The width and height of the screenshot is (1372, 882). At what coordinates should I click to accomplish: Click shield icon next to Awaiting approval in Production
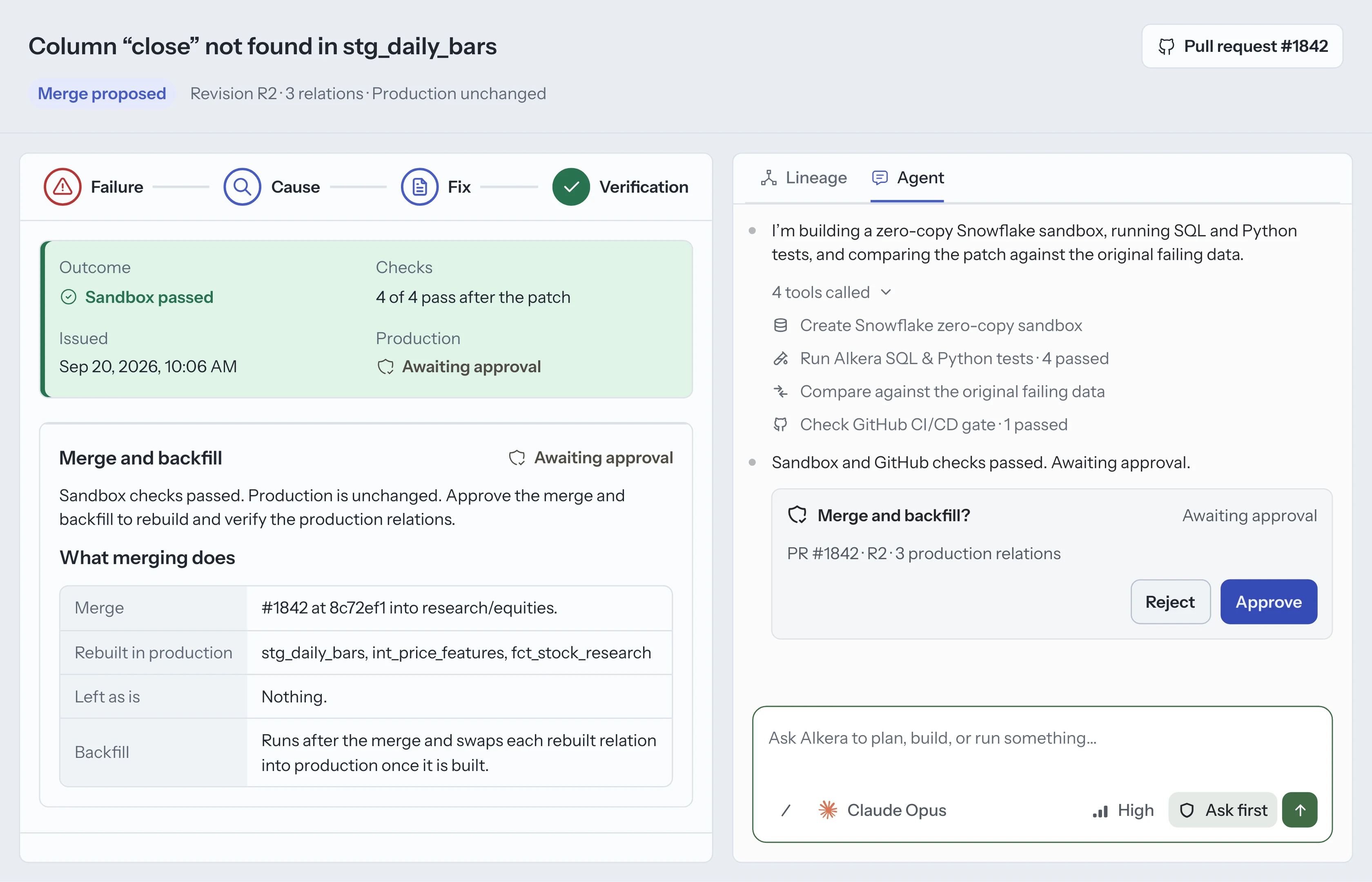(x=385, y=367)
